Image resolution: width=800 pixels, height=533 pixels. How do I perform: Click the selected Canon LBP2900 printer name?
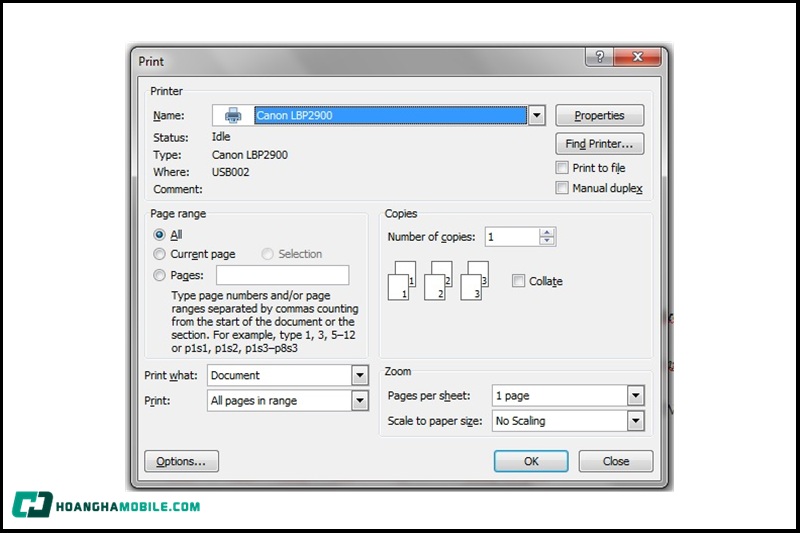point(390,115)
